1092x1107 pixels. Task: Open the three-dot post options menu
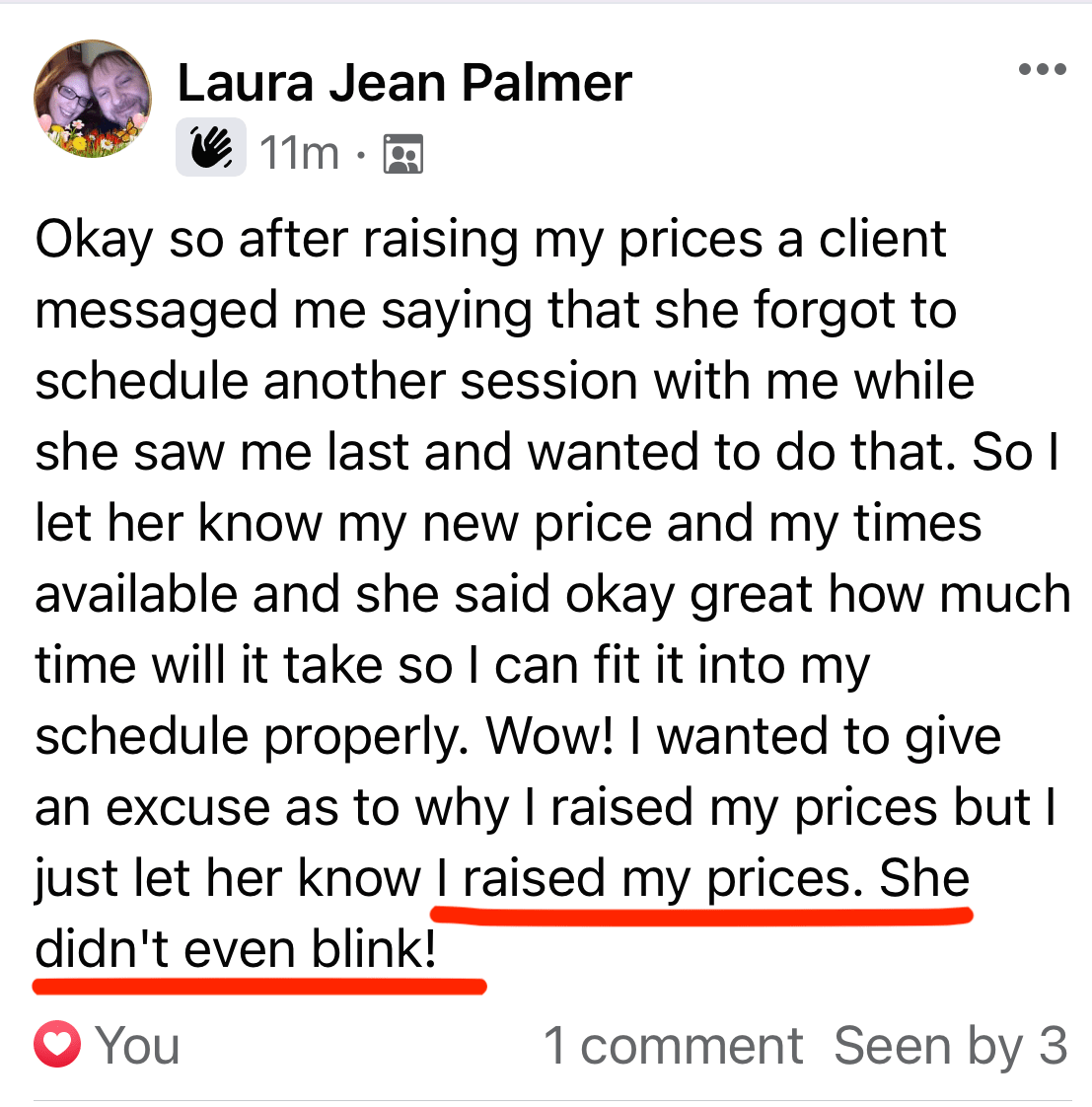point(1042,70)
